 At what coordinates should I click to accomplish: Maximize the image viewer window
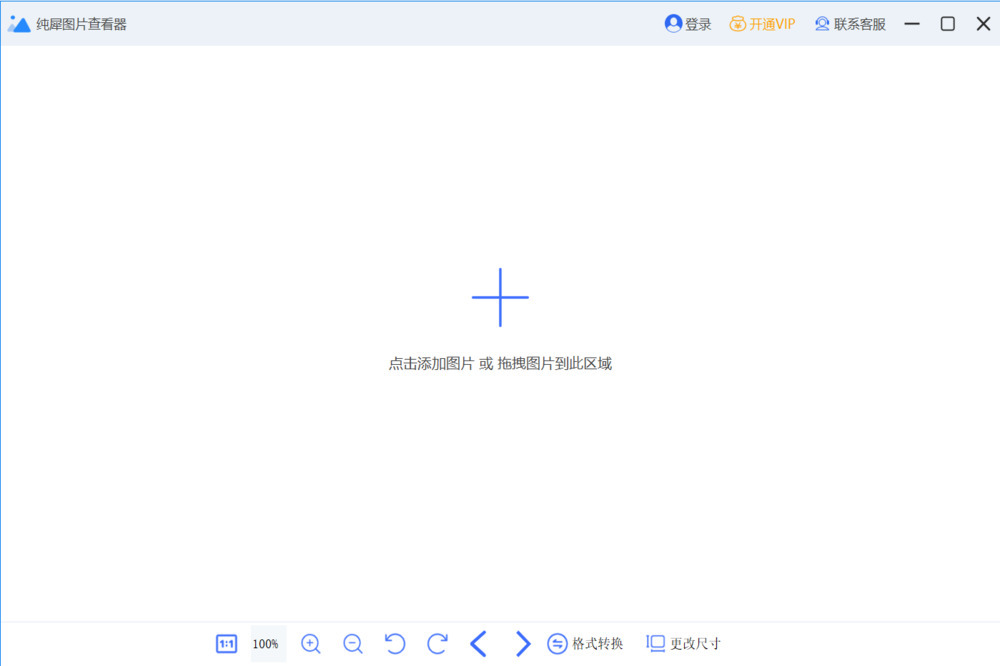click(x=947, y=24)
